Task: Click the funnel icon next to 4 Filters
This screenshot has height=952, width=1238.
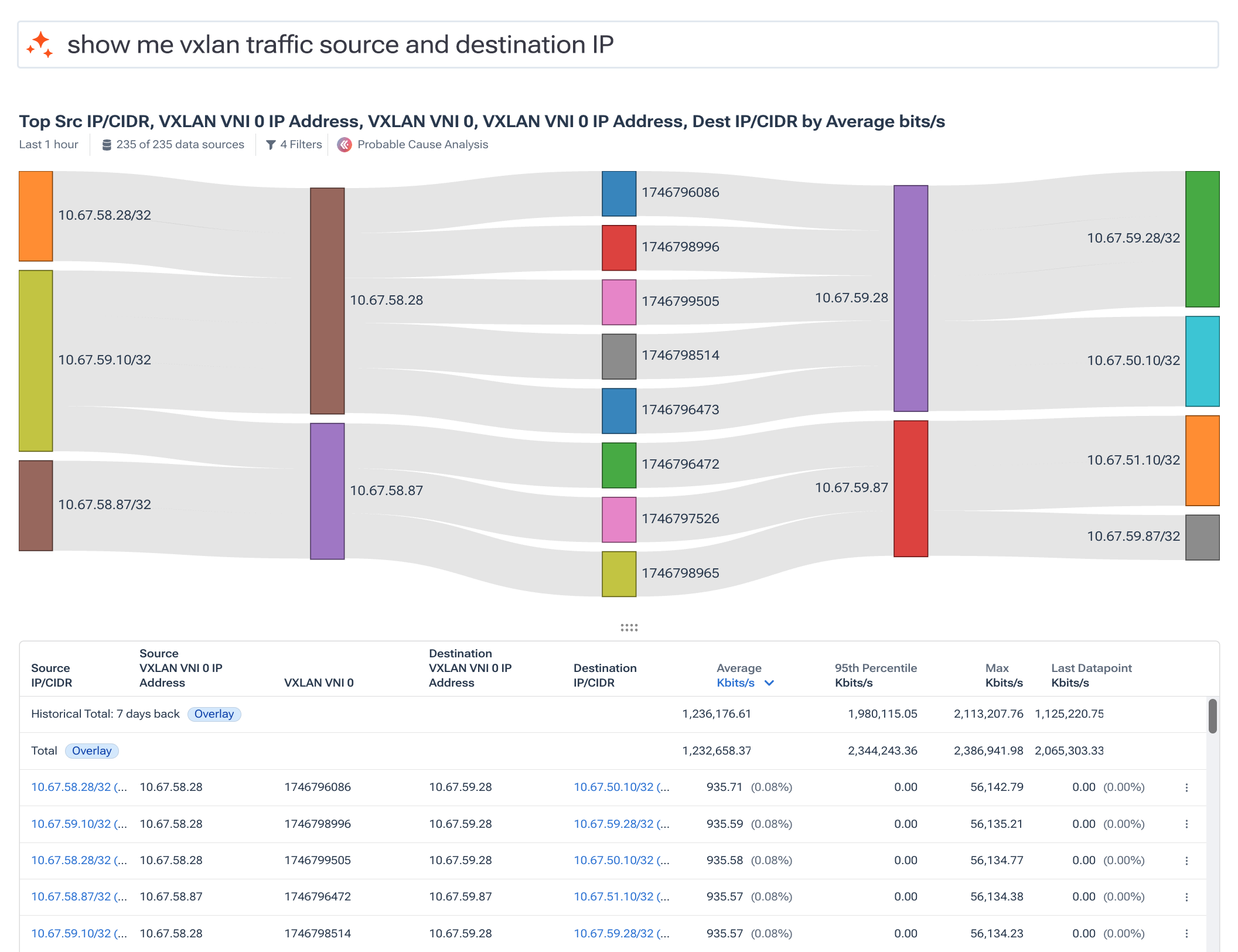Action: [271, 144]
